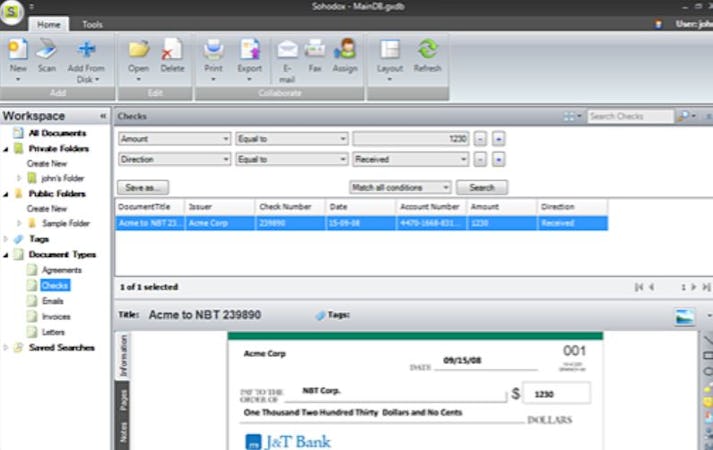Image resolution: width=713 pixels, height=450 pixels.
Task: Click Create New under Private Folders
Action: (x=47, y=164)
